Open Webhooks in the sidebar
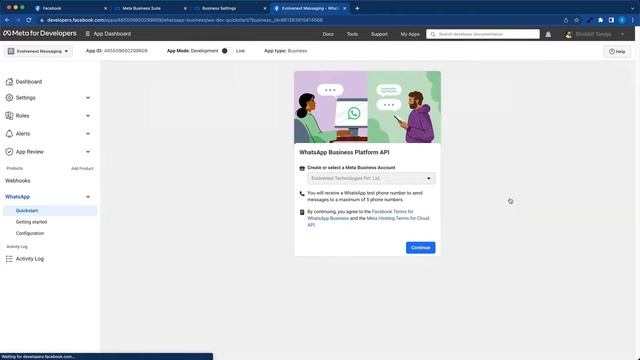The image size is (640, 360). pyautogui.click(x=18, y=181)
